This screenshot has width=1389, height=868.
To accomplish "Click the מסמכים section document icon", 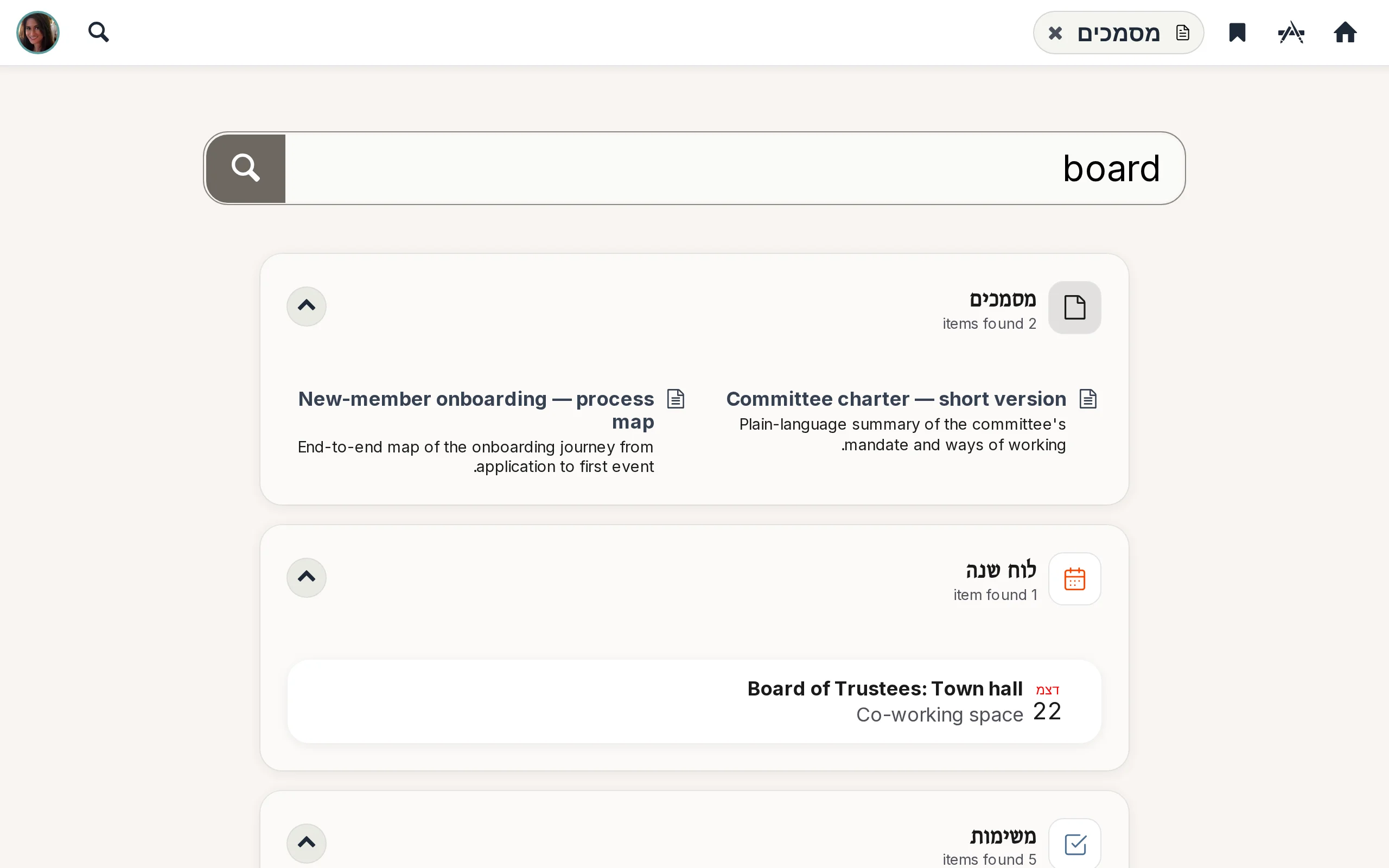I will pos(1074,307).
